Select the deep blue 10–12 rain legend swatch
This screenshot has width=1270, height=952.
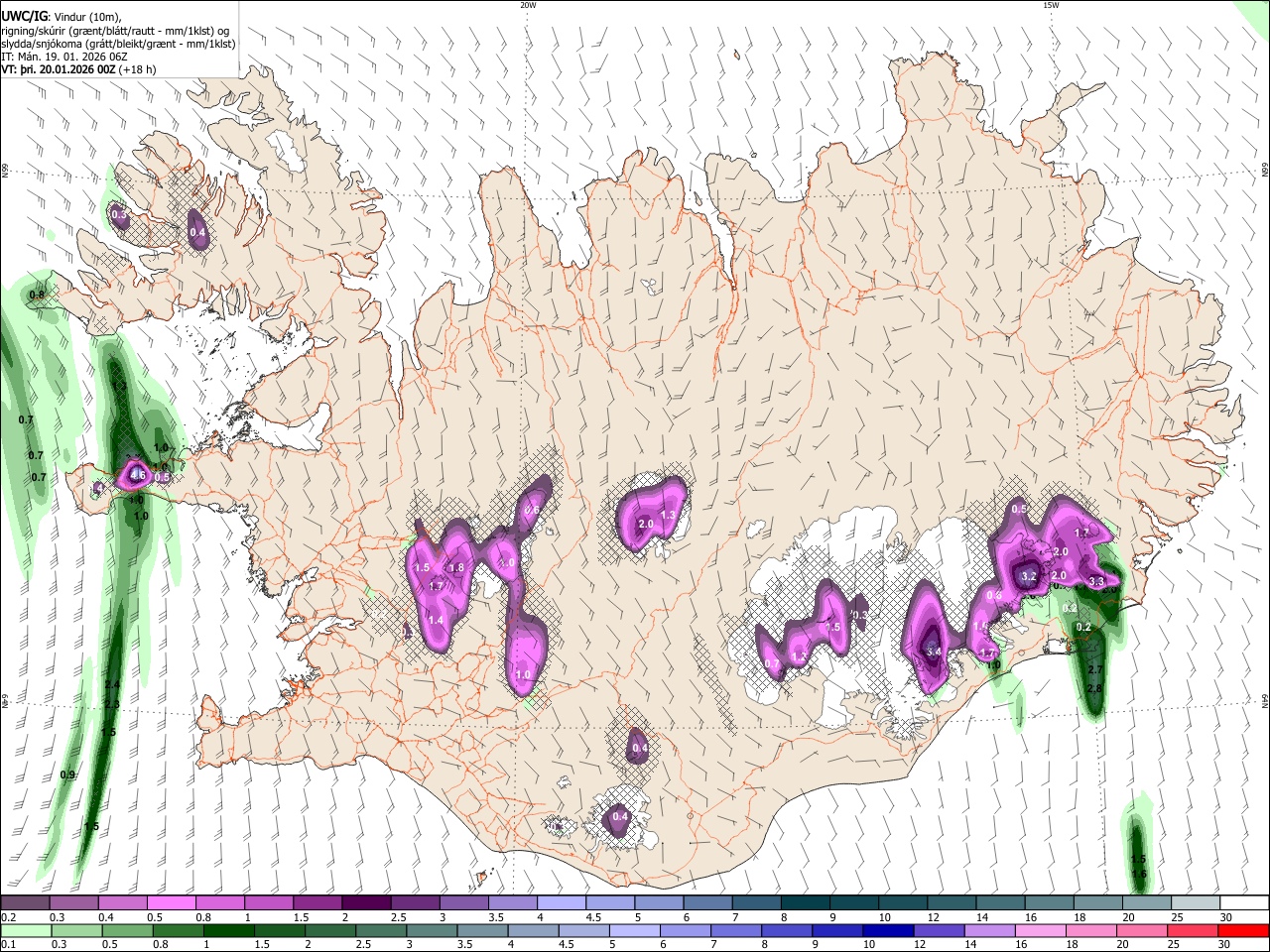point(889,930)
